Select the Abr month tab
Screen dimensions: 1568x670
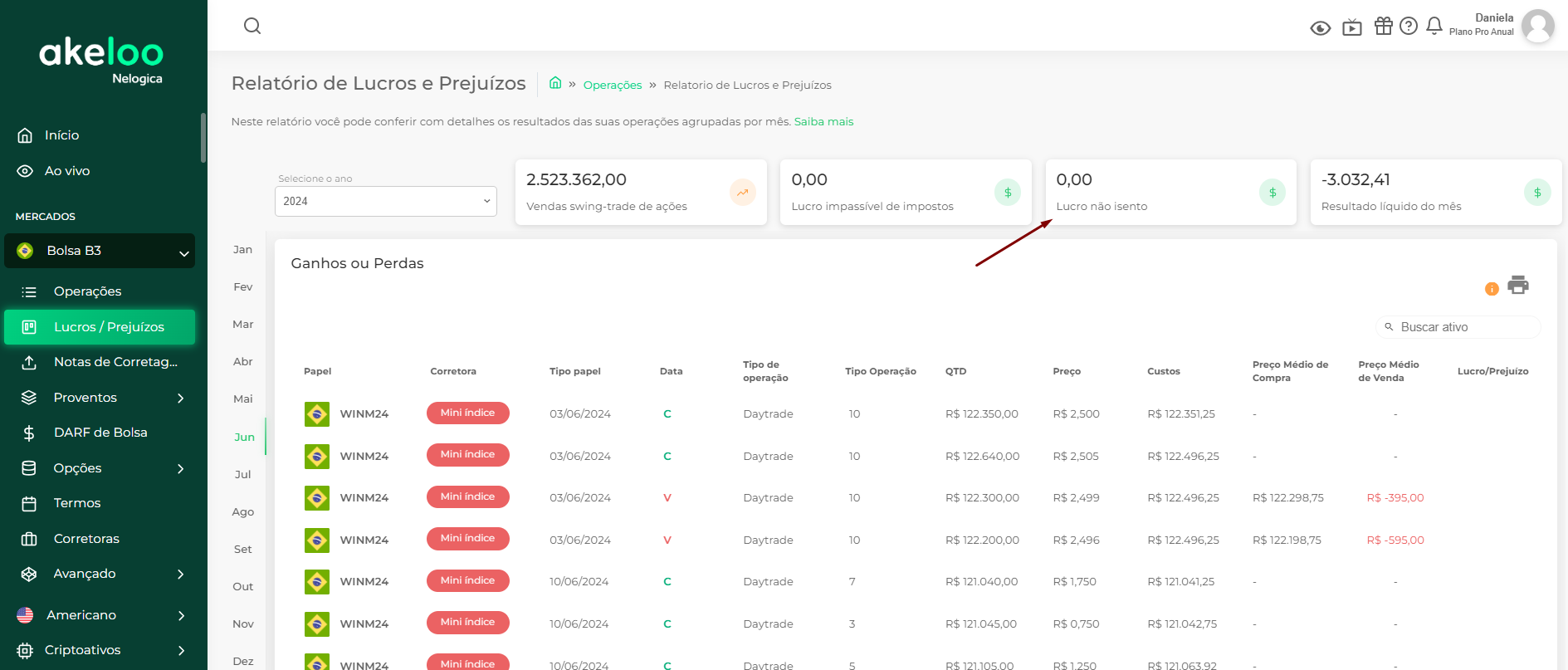click(242, 361)
